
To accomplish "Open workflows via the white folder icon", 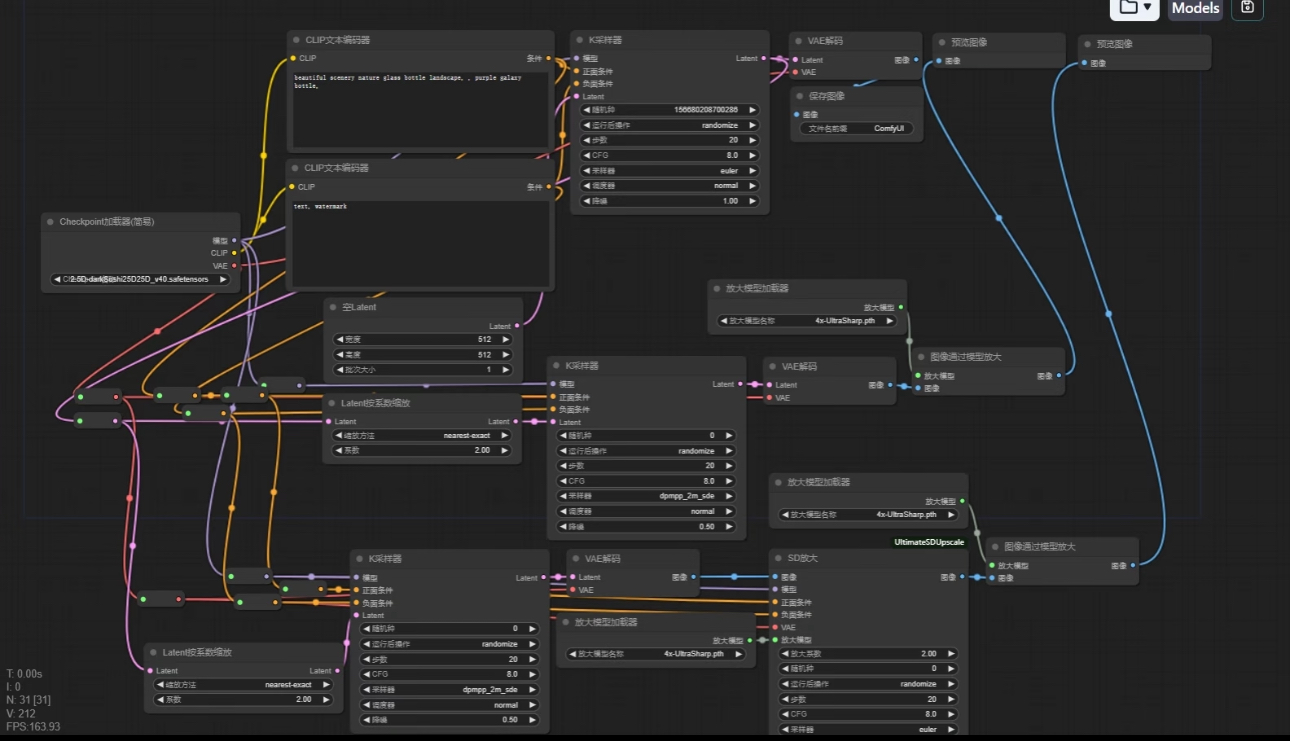I will point(1131,9).
